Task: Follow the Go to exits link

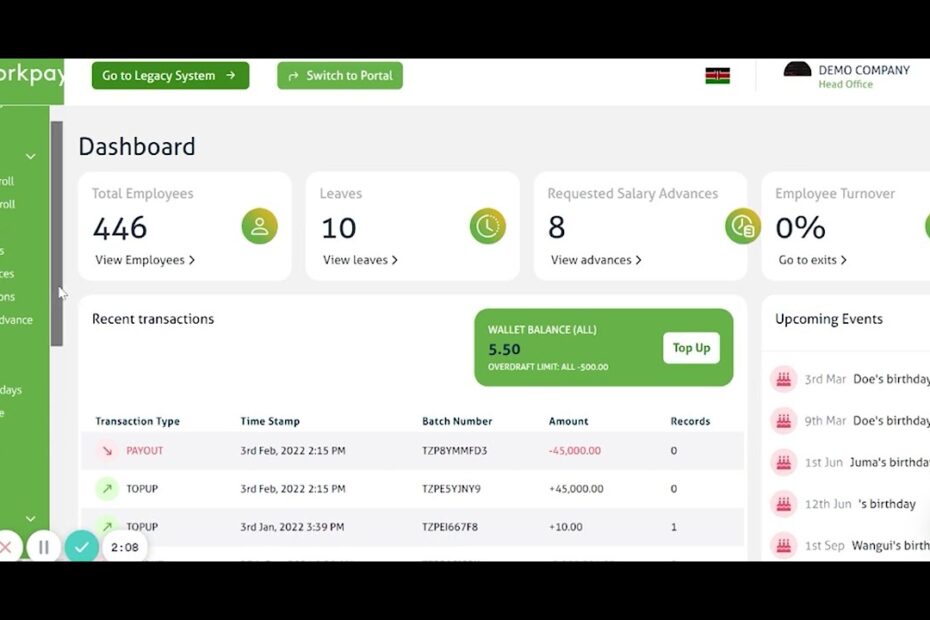Action: [x=813, y=260]
